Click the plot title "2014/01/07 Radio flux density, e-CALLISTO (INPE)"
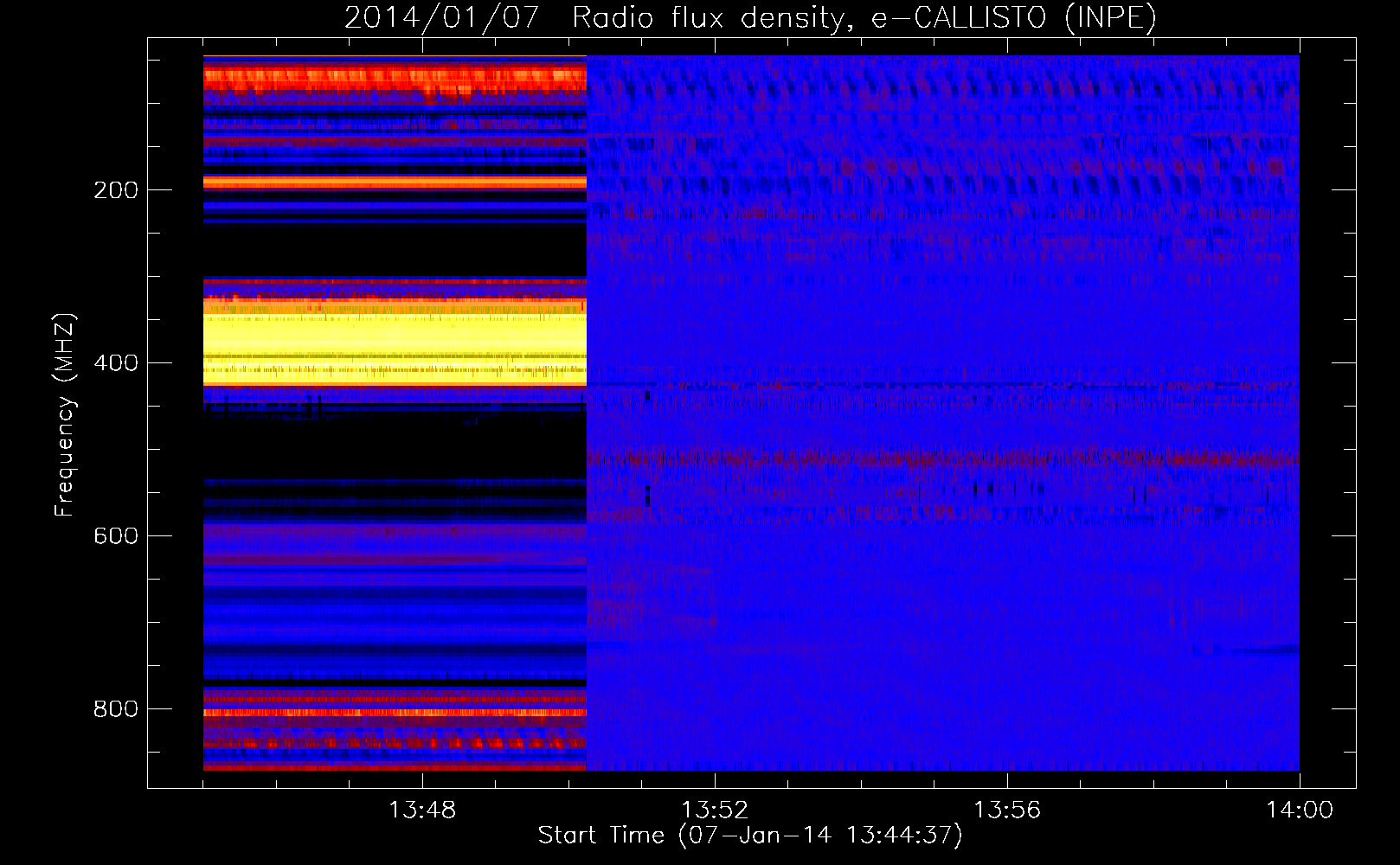This screenshot has height=865, width=1400. (x=750, y=17)
